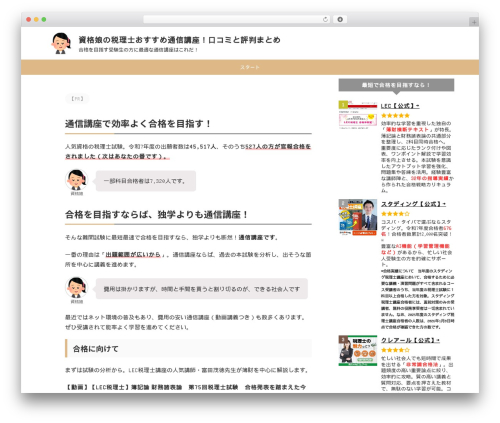Click the 一部科目合格者は speech bubble
Viewport: 500px width, 423px height.
coord(146,181)
